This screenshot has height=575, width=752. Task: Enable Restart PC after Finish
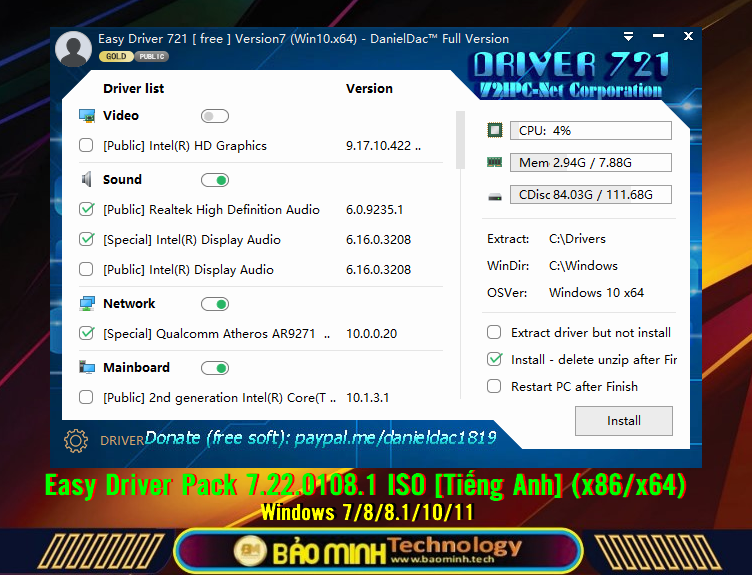click(x=494, y=386)
